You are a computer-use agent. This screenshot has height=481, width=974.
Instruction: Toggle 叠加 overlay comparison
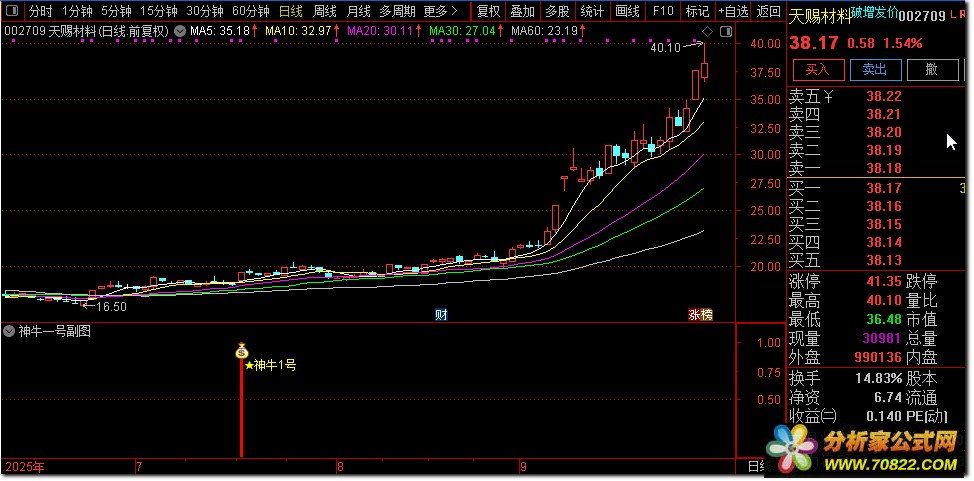(522, 12)
